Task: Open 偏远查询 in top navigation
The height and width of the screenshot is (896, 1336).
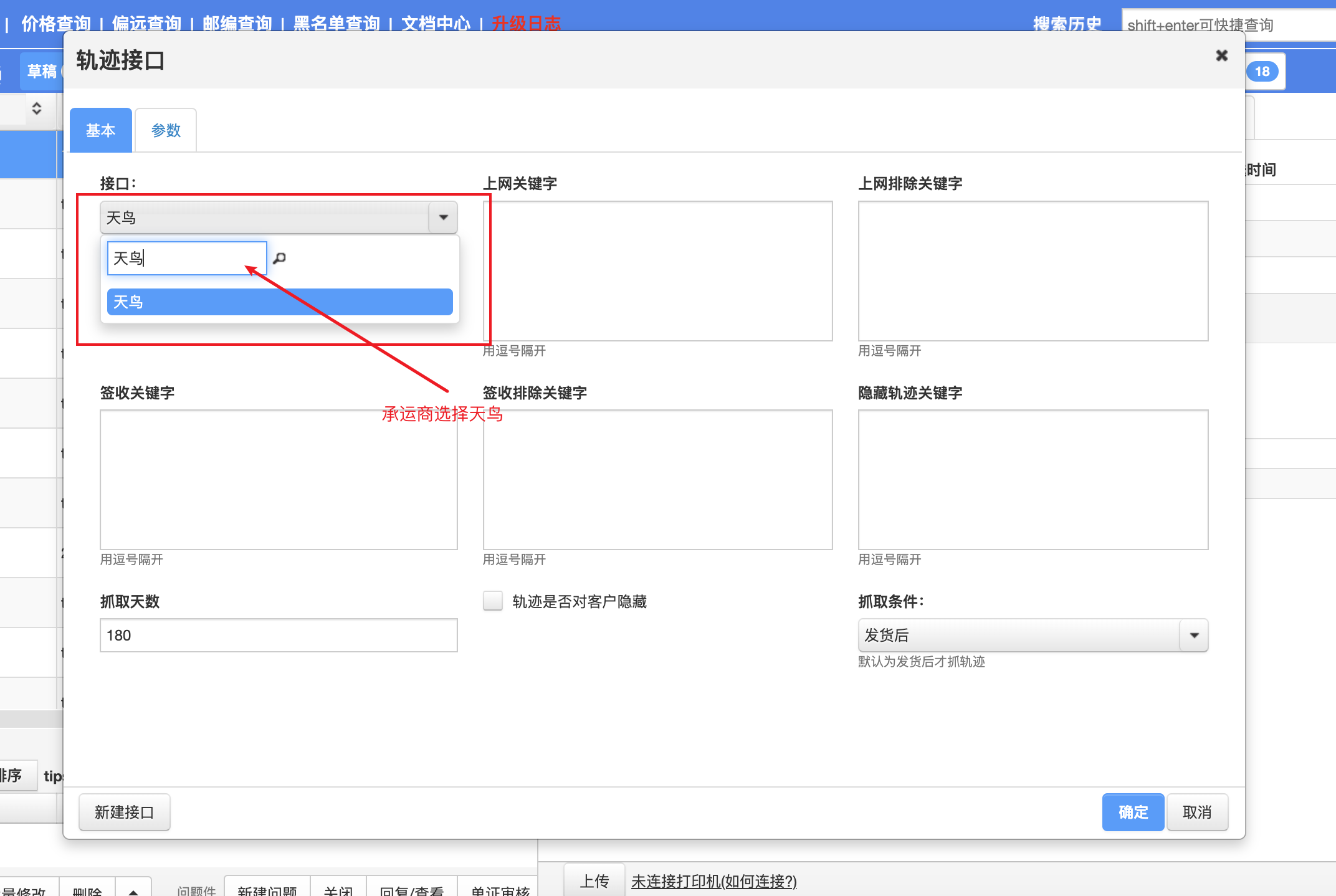Action: pos(146,24)
